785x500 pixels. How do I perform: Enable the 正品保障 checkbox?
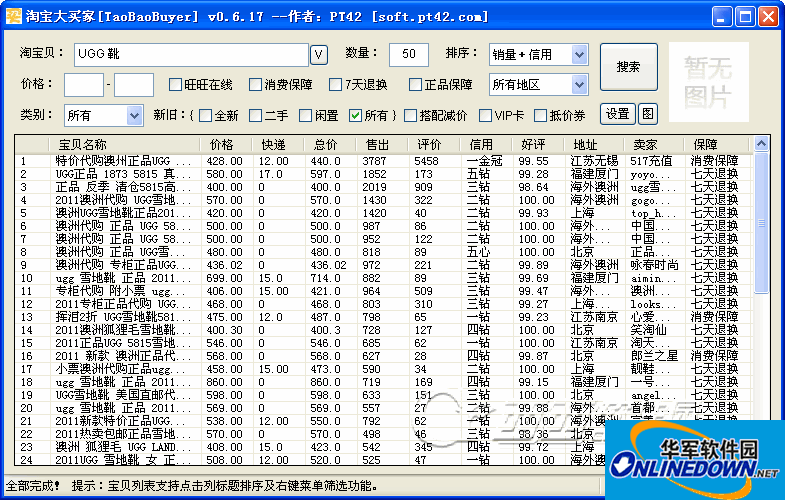click(415, 85)
